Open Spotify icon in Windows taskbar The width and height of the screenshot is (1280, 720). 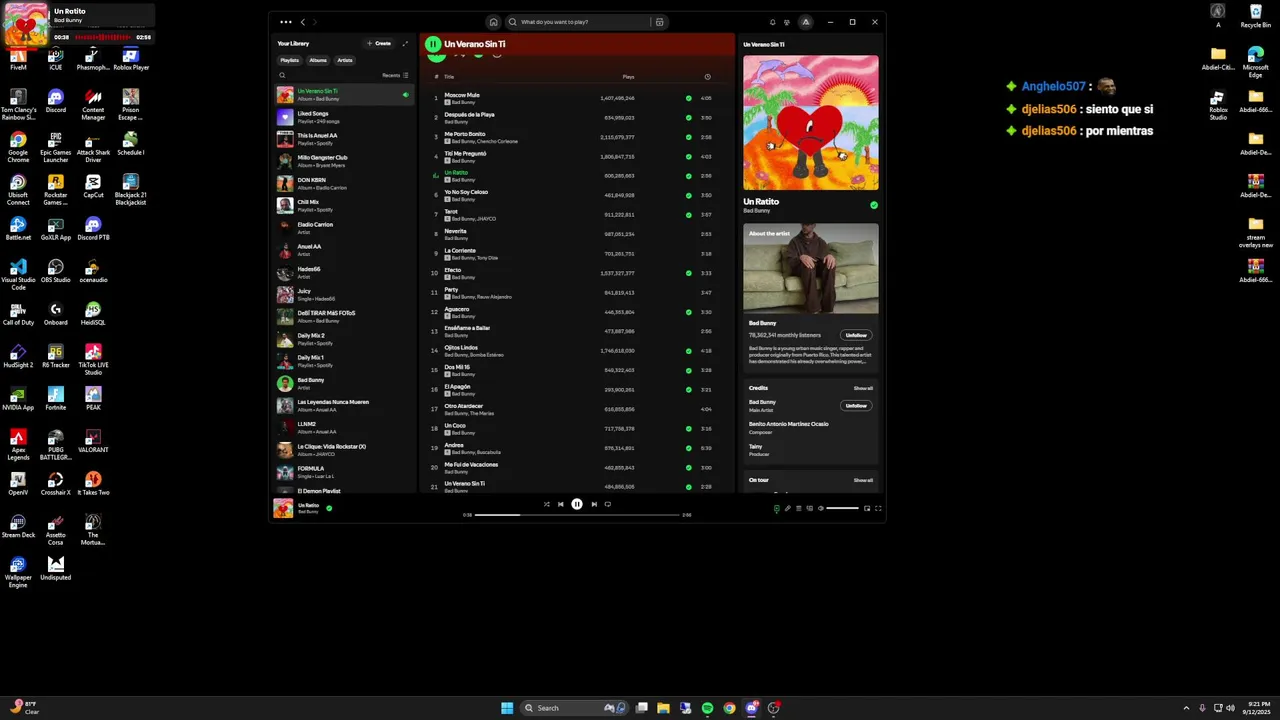[x=707, y=708]
